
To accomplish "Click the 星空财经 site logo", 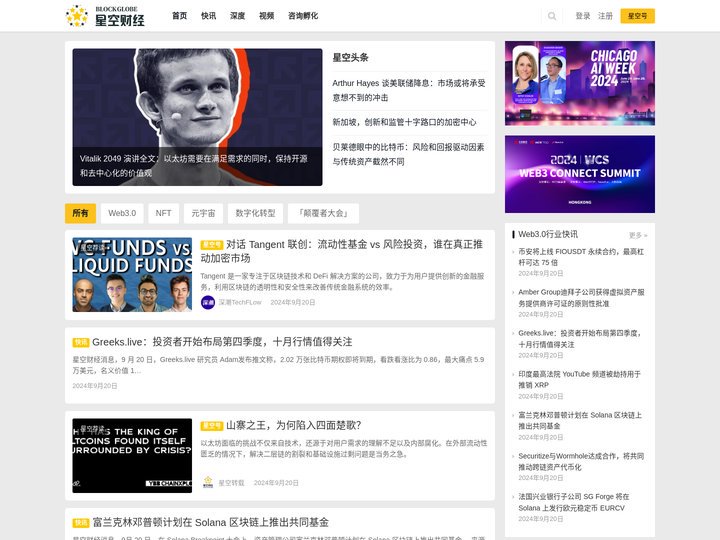I will click(x=105, y=16).
